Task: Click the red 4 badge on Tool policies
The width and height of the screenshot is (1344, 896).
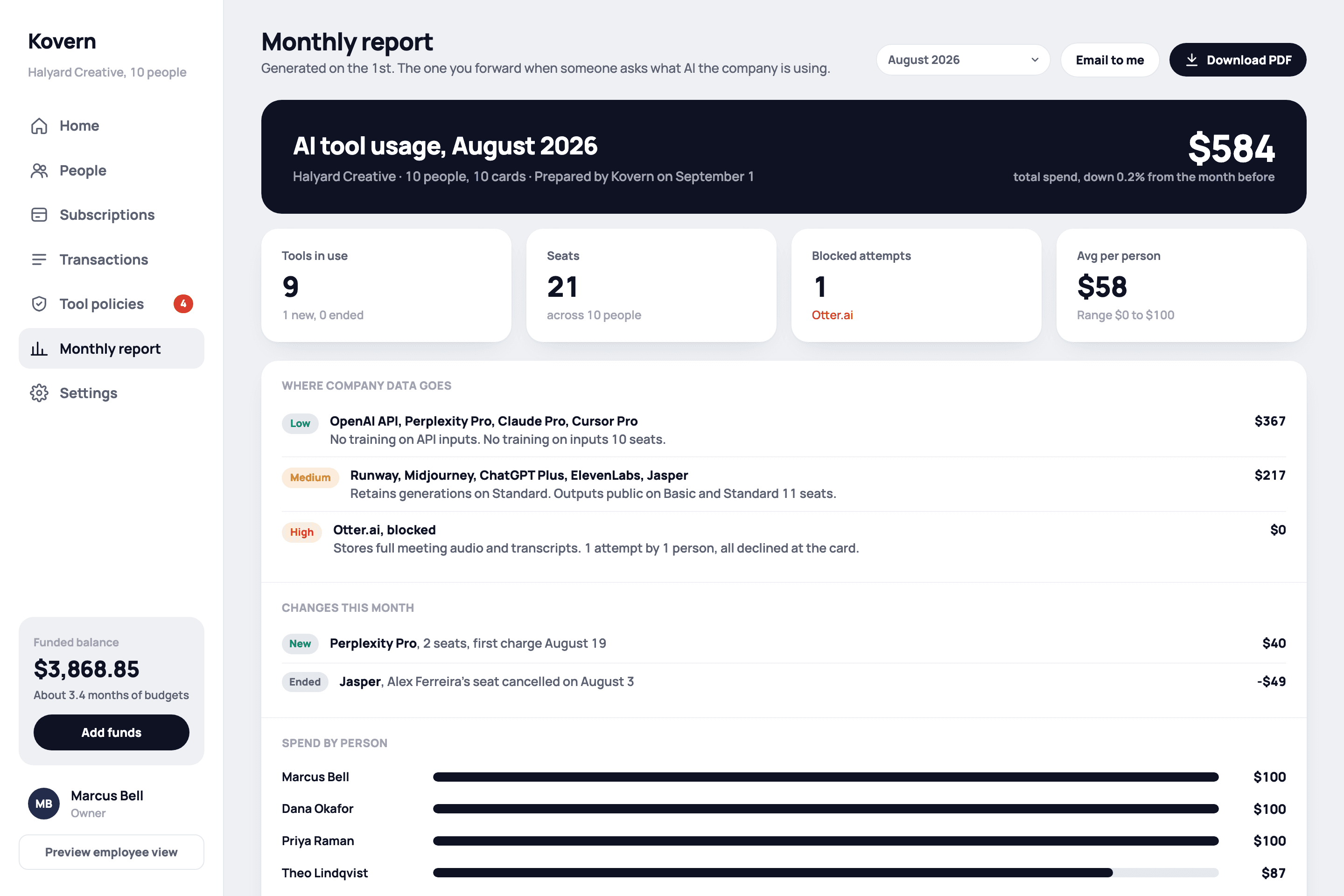Action: point(183,304)
